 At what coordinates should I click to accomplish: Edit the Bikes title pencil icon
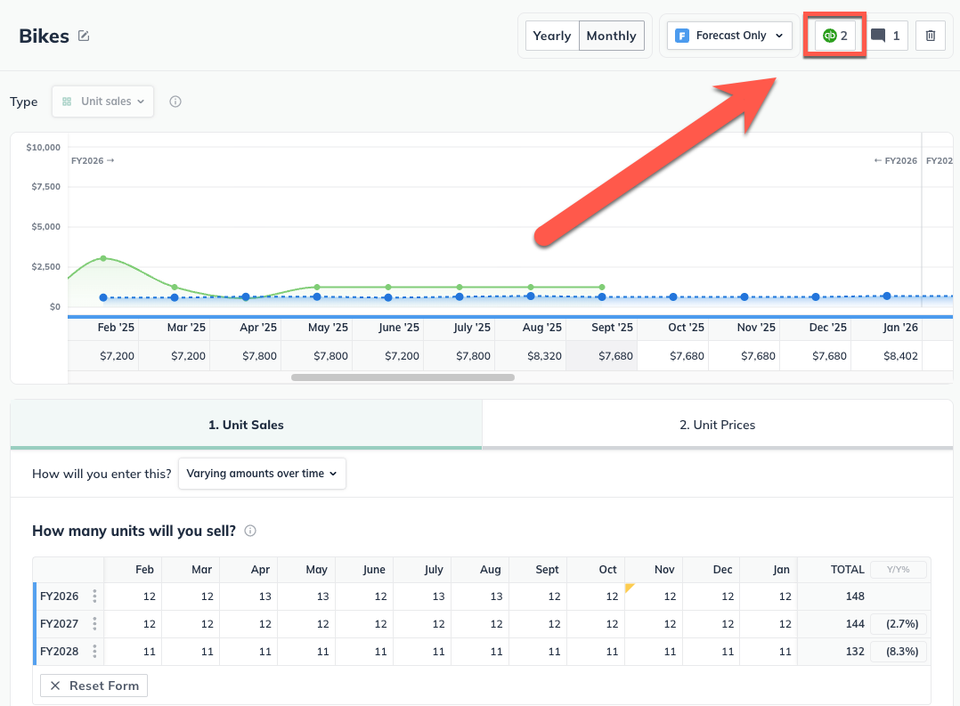click(84, 36)
